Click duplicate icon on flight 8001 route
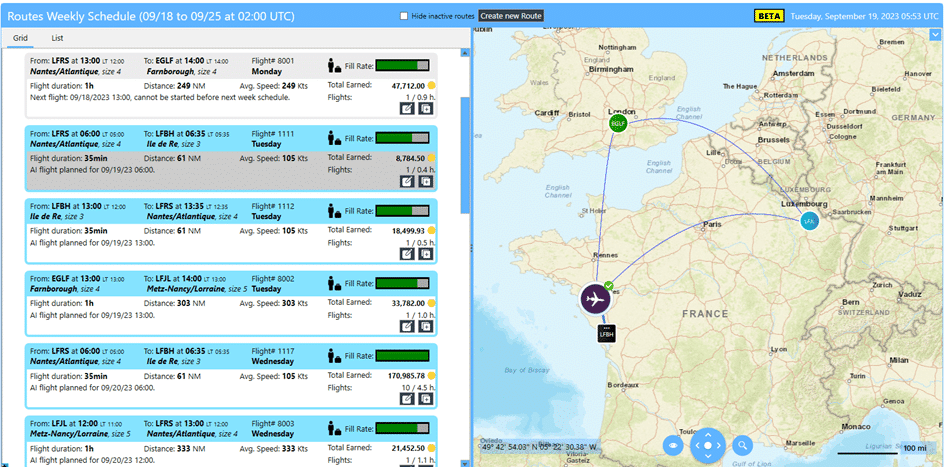 point(425,108)
